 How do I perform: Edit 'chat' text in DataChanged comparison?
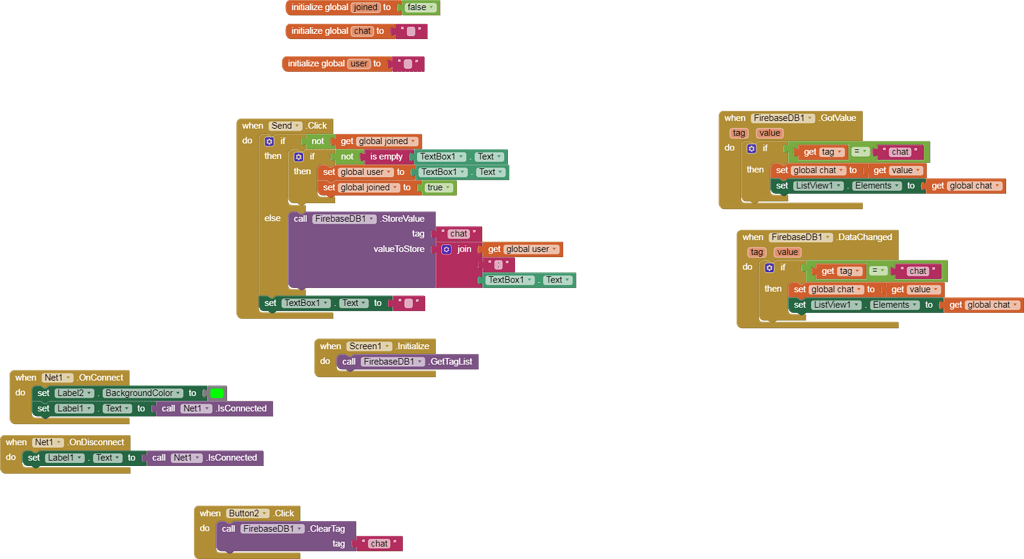(x=918, y=271)
